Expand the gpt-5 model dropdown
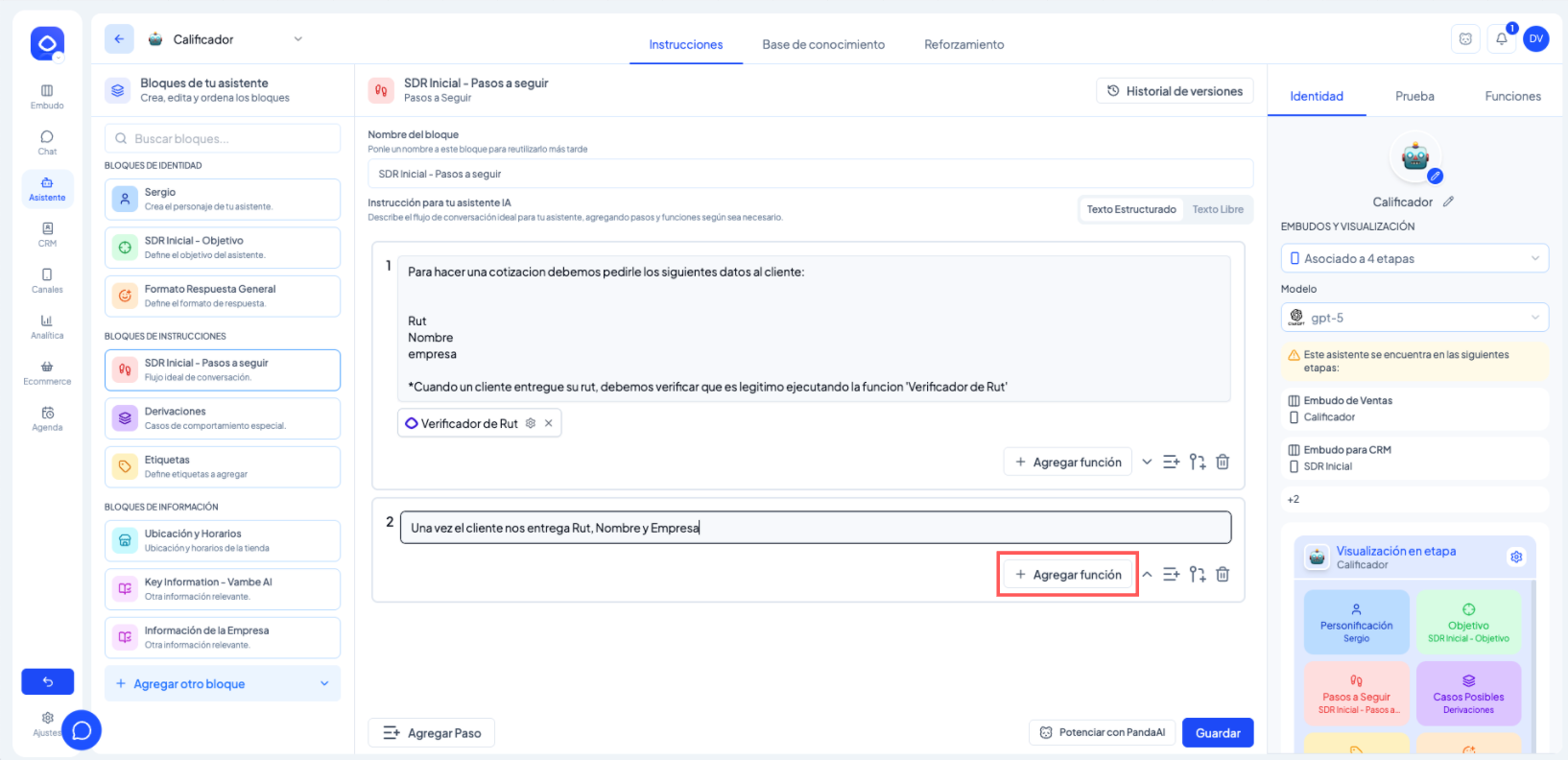This screenshot has height=760, width=1568. coord(1414,318)
